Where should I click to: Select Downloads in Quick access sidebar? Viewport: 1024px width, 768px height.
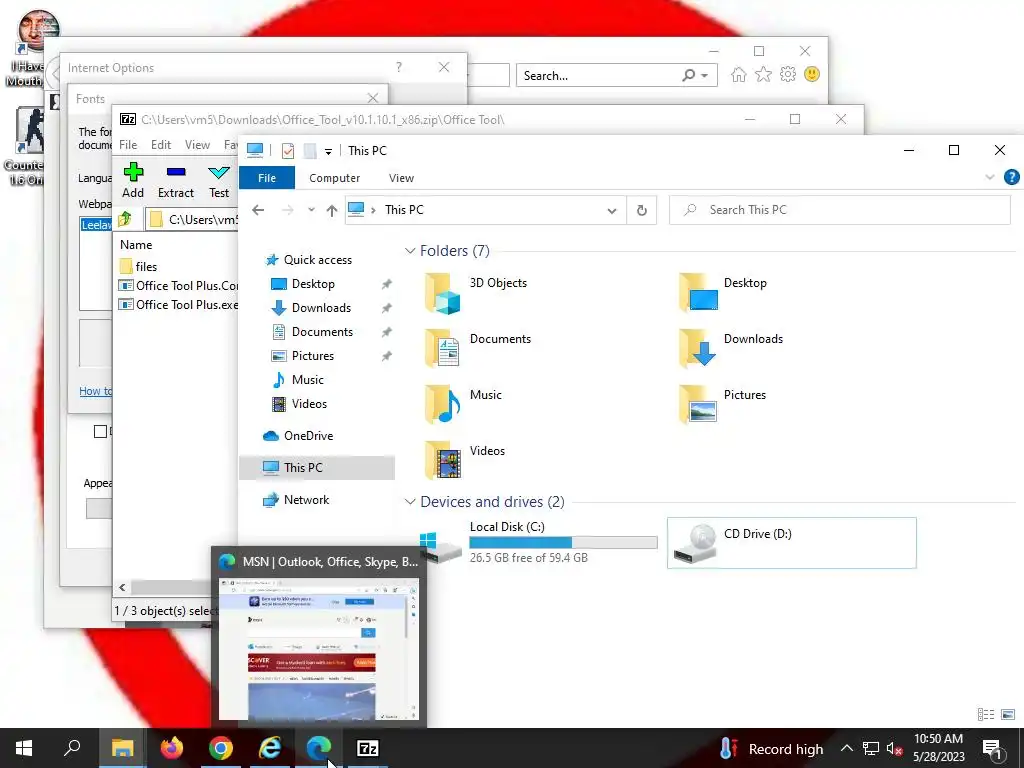(321, 308)
